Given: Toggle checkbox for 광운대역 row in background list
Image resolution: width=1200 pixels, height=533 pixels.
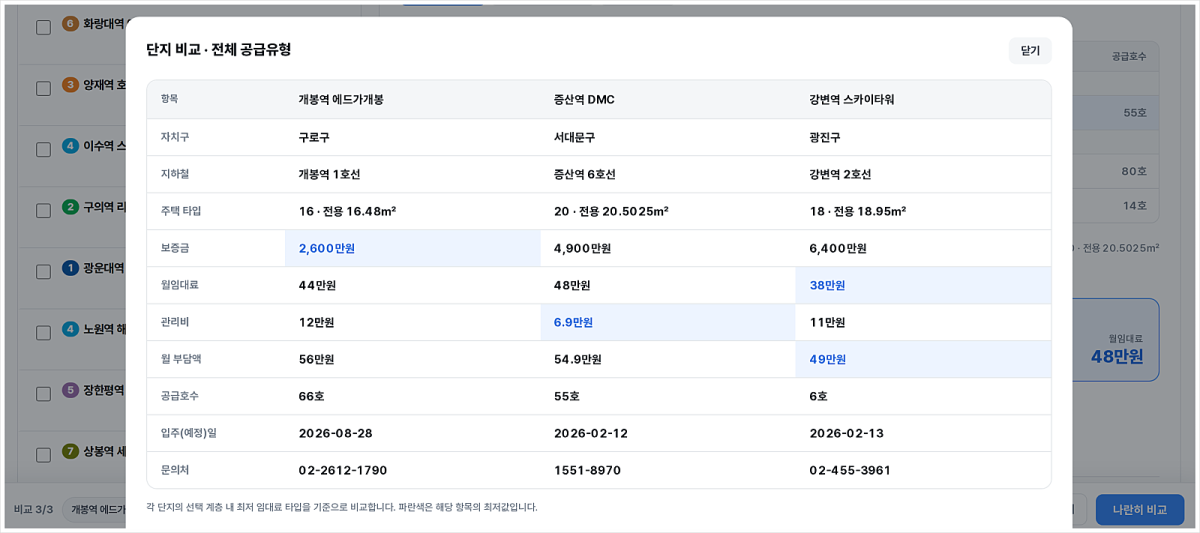Looking at the screenshot, I should (43, 271).
